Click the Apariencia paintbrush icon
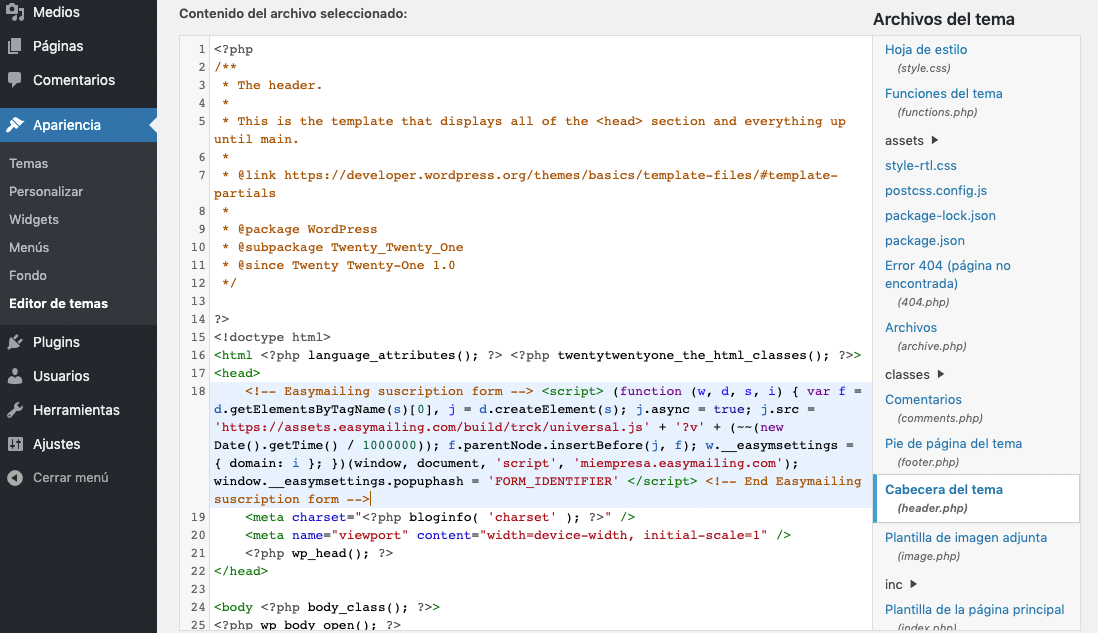 click(15, 125)
